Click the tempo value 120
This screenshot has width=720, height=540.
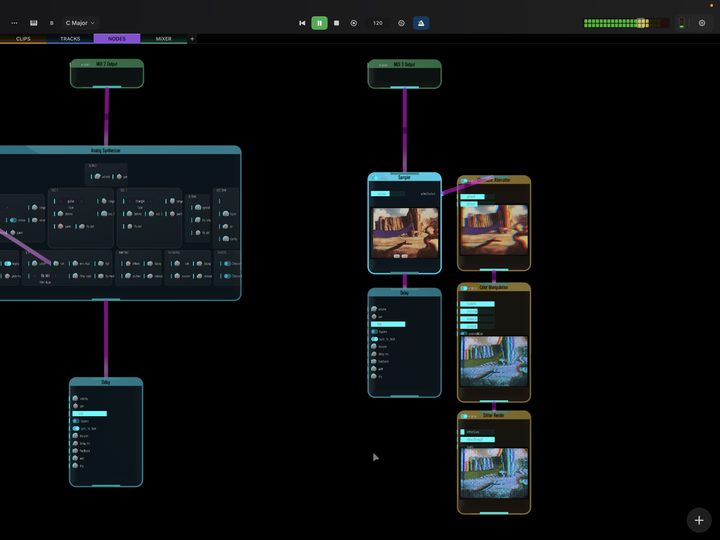[377, 23]
